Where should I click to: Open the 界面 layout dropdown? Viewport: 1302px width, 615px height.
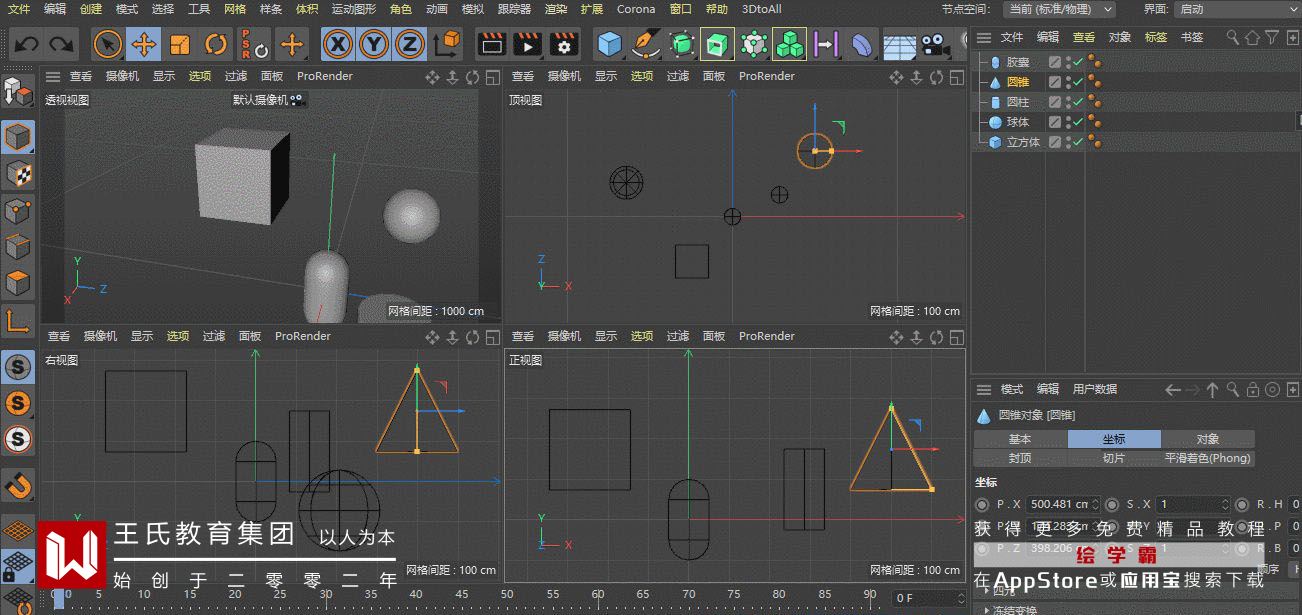point(1236,9)
